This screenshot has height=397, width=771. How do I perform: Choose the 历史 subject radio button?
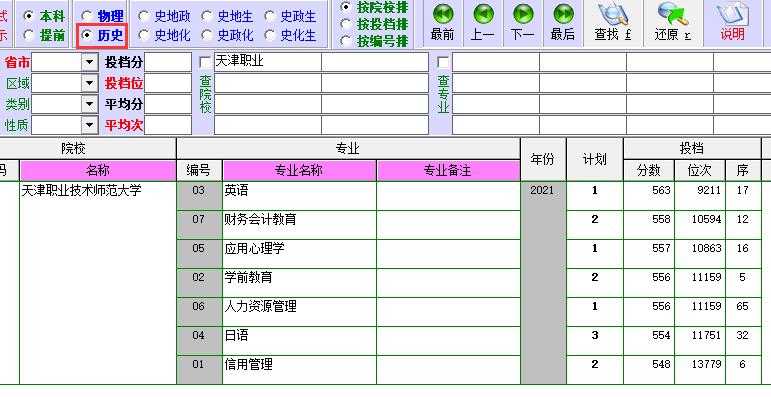coord(87,35)
